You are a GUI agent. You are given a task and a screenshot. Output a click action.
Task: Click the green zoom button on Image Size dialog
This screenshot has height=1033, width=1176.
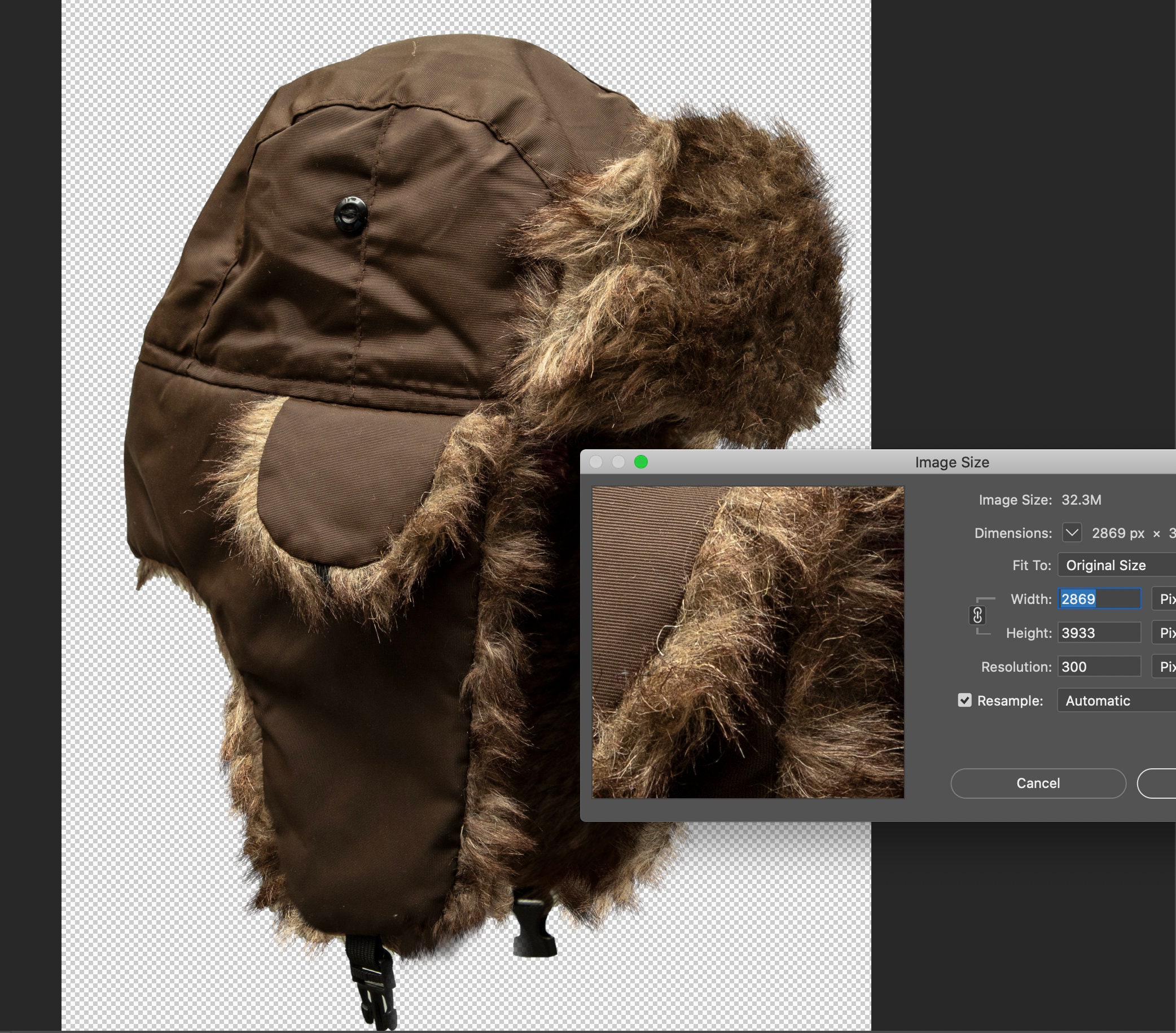click(641, 462)
